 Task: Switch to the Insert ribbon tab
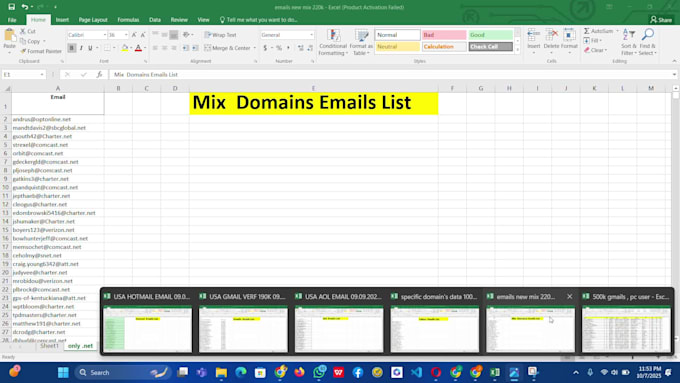coord(62,20)
